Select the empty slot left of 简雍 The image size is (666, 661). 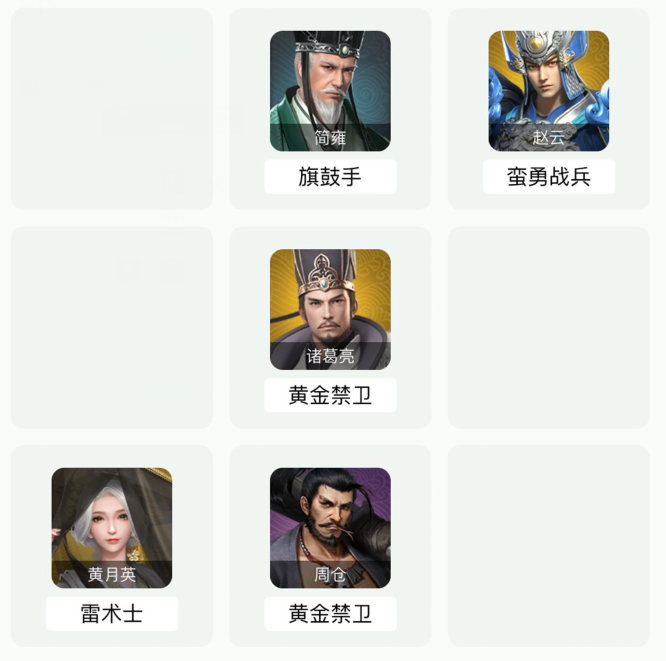[112, 109]
